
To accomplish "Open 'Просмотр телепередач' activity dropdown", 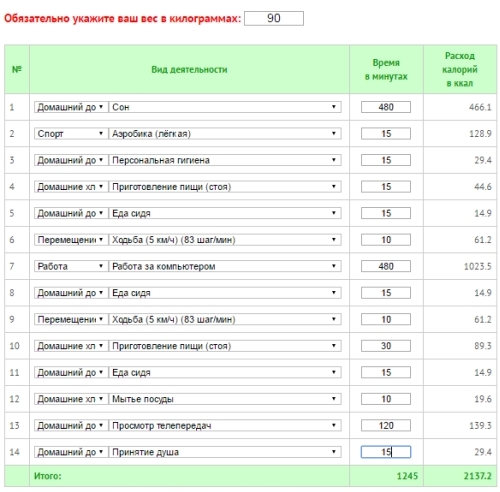I will point(225,425).
